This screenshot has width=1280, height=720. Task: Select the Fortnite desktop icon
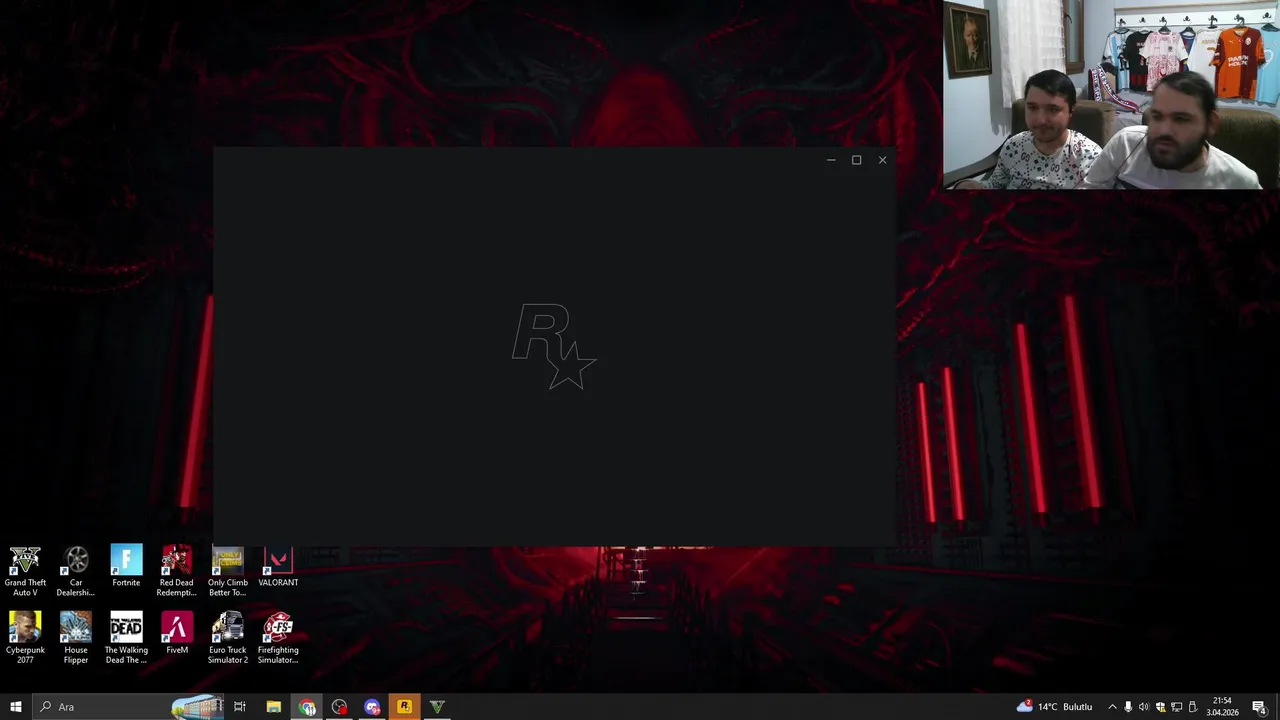(x=126, y=566)
